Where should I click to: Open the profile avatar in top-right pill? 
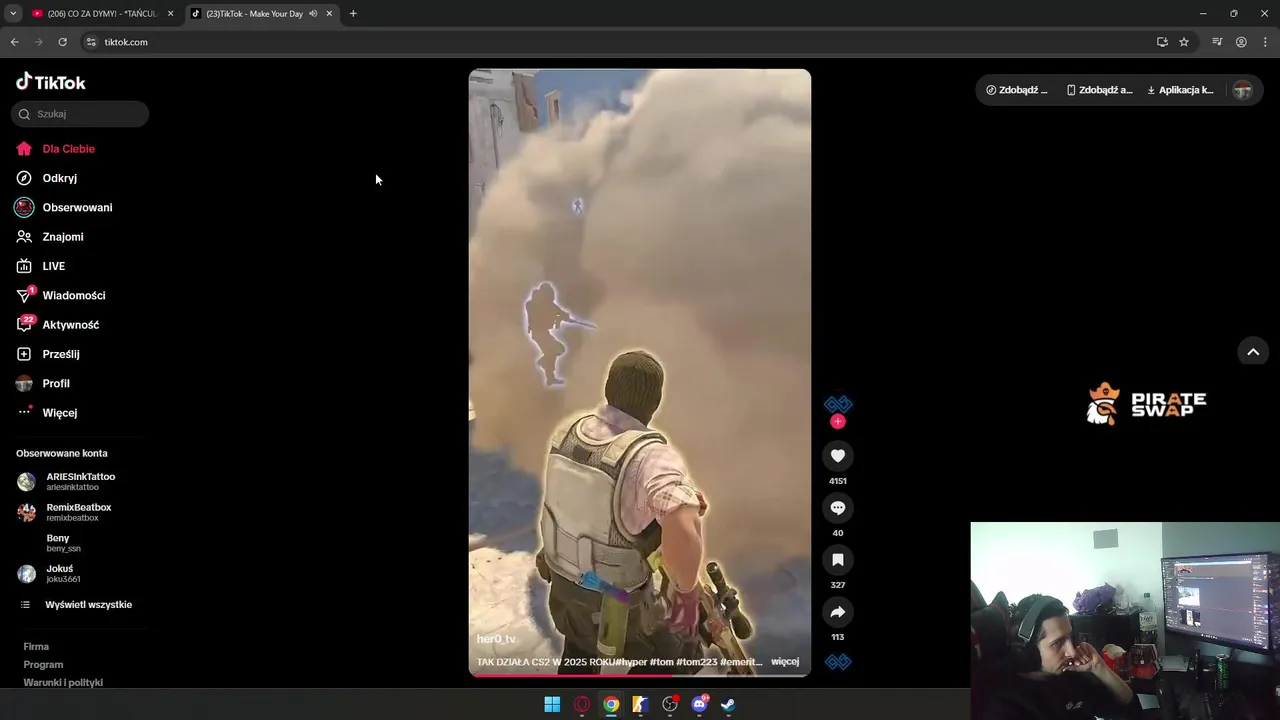[1242, 90]
